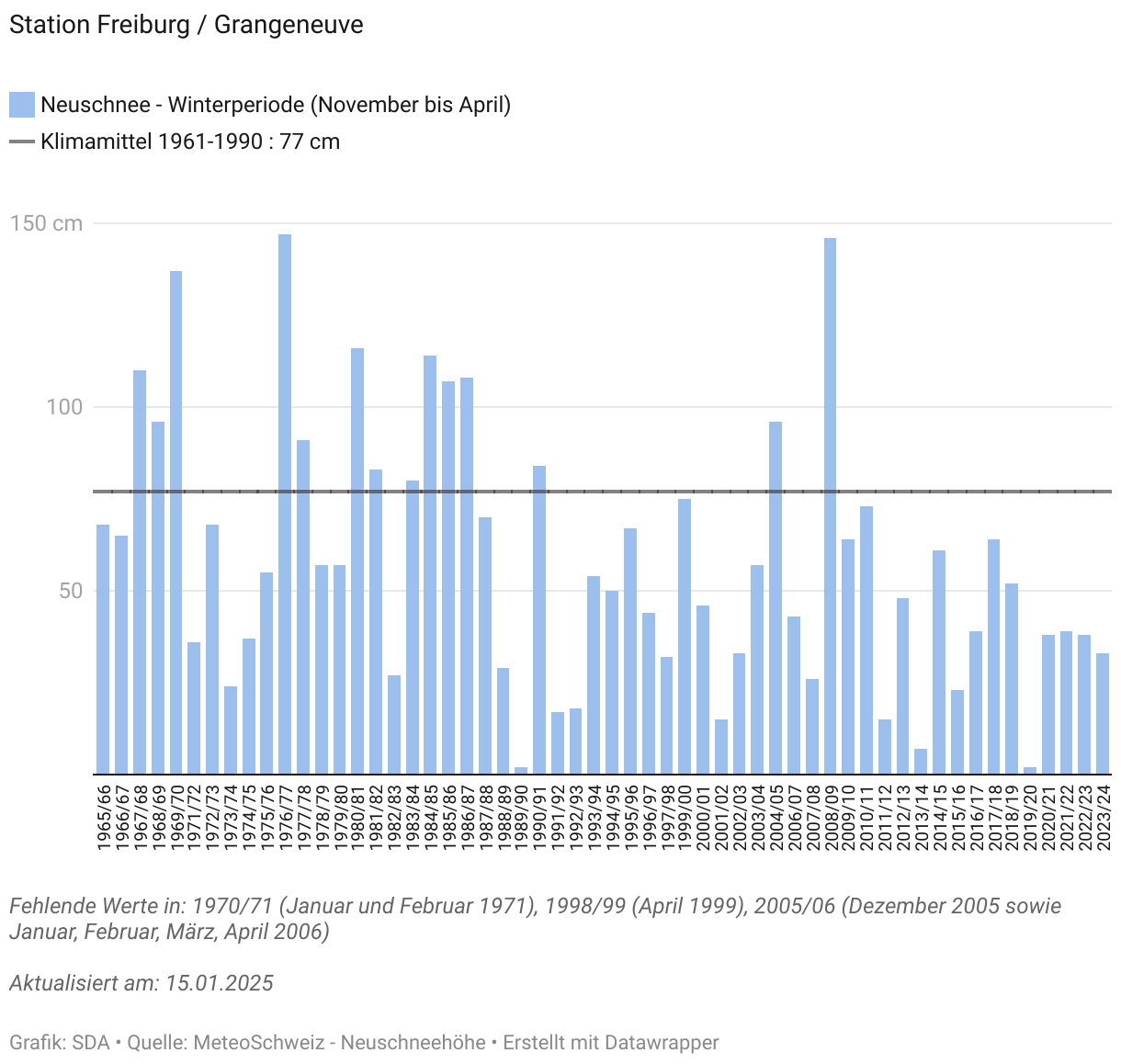Click the gray Klimamittel legend line marker
The height and width of the screenshot is (1064, 1121).
point(22,142)
